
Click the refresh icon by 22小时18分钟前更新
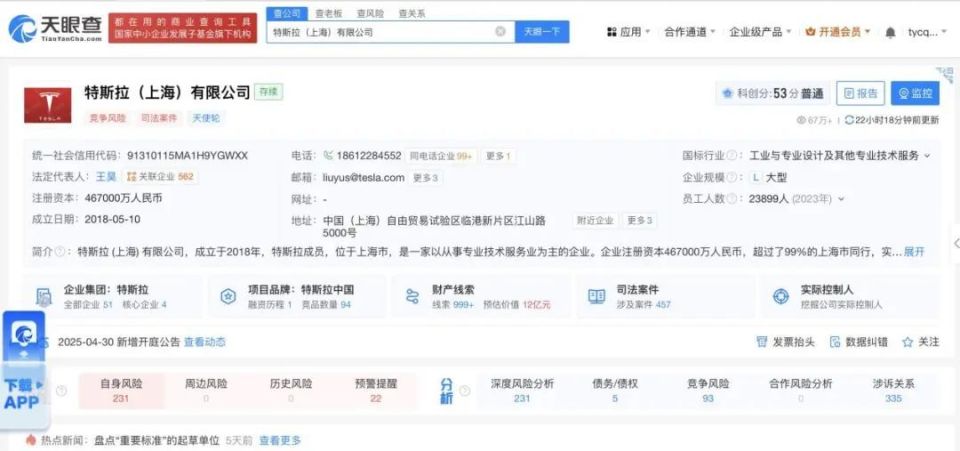coord(849,120)
